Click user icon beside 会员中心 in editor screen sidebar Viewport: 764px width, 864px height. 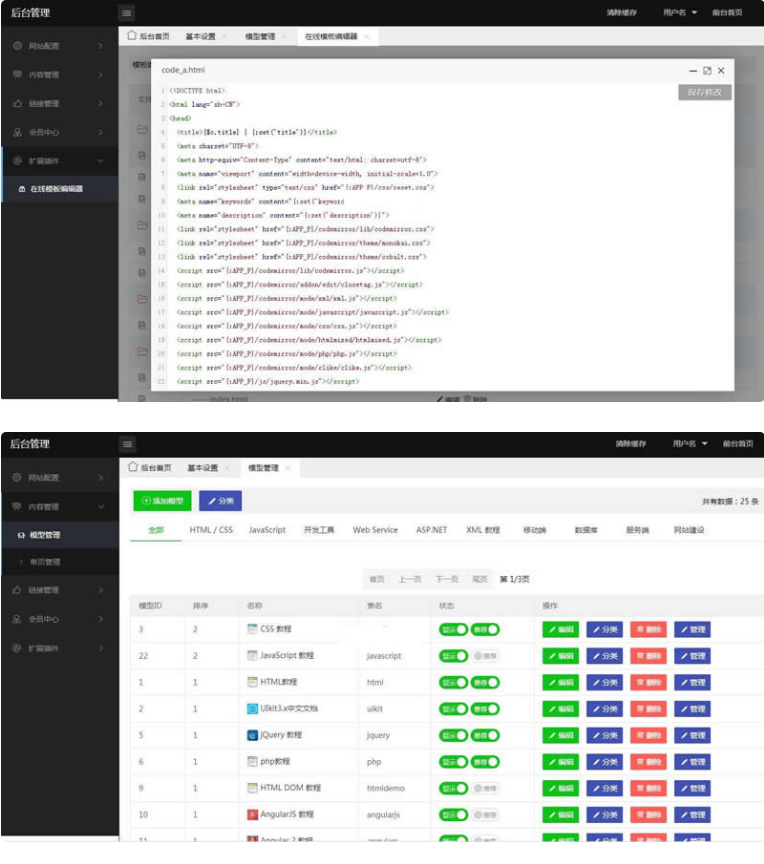click(18, 132)
